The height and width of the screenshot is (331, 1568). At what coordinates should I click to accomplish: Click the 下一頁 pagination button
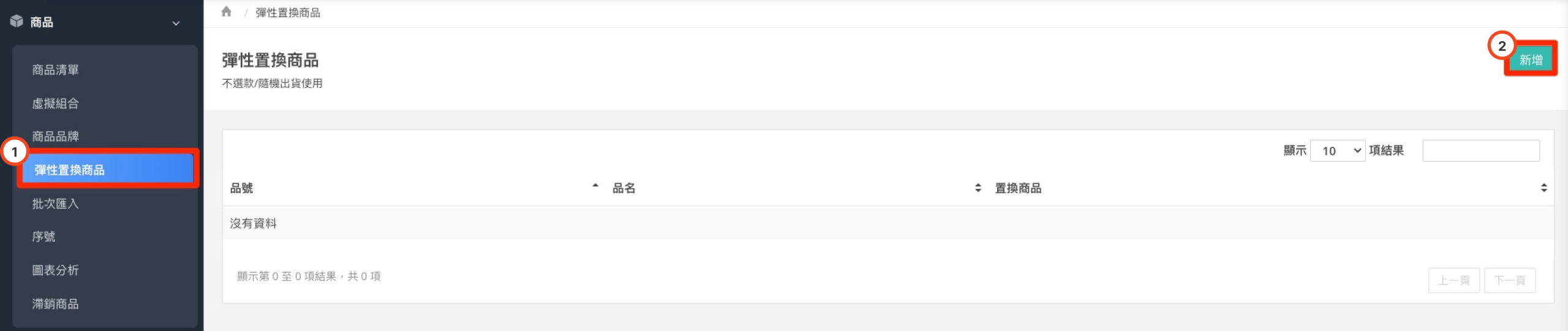(1509, 280)
